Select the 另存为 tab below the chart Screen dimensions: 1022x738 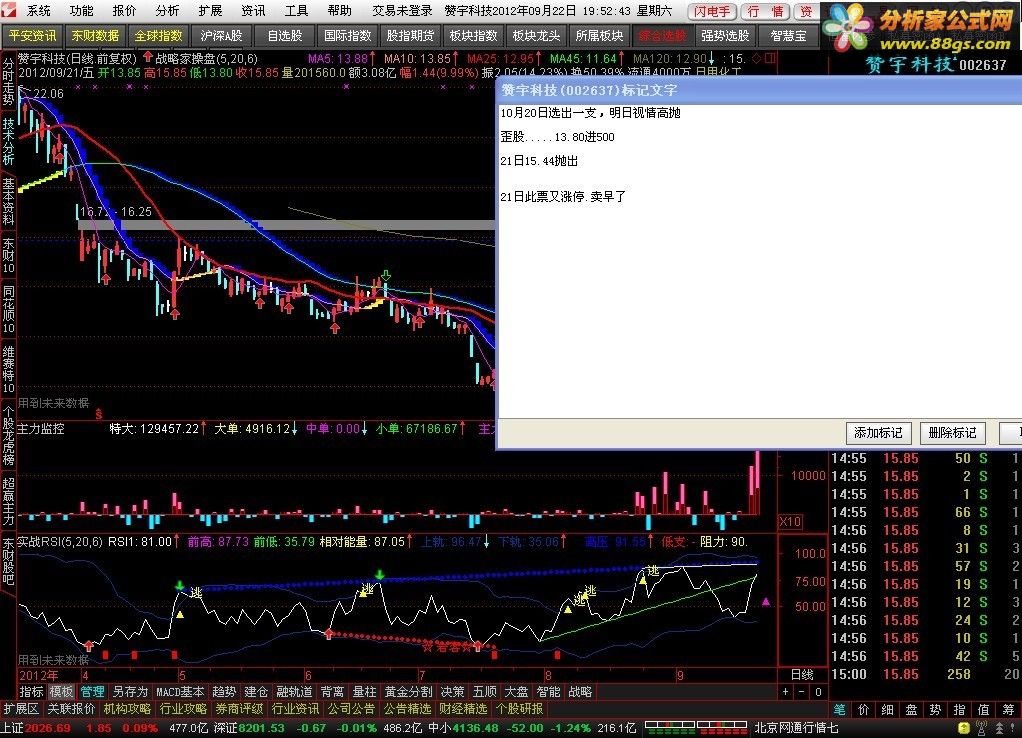tap(130, 692)
